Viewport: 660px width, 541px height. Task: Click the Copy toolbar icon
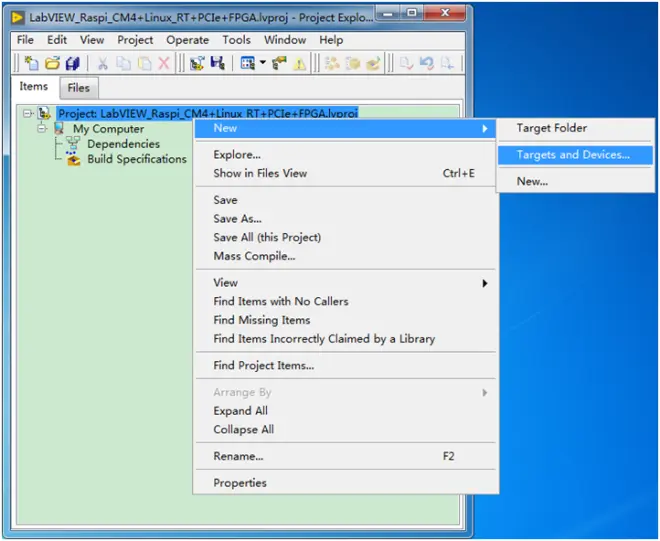[123, 64]
